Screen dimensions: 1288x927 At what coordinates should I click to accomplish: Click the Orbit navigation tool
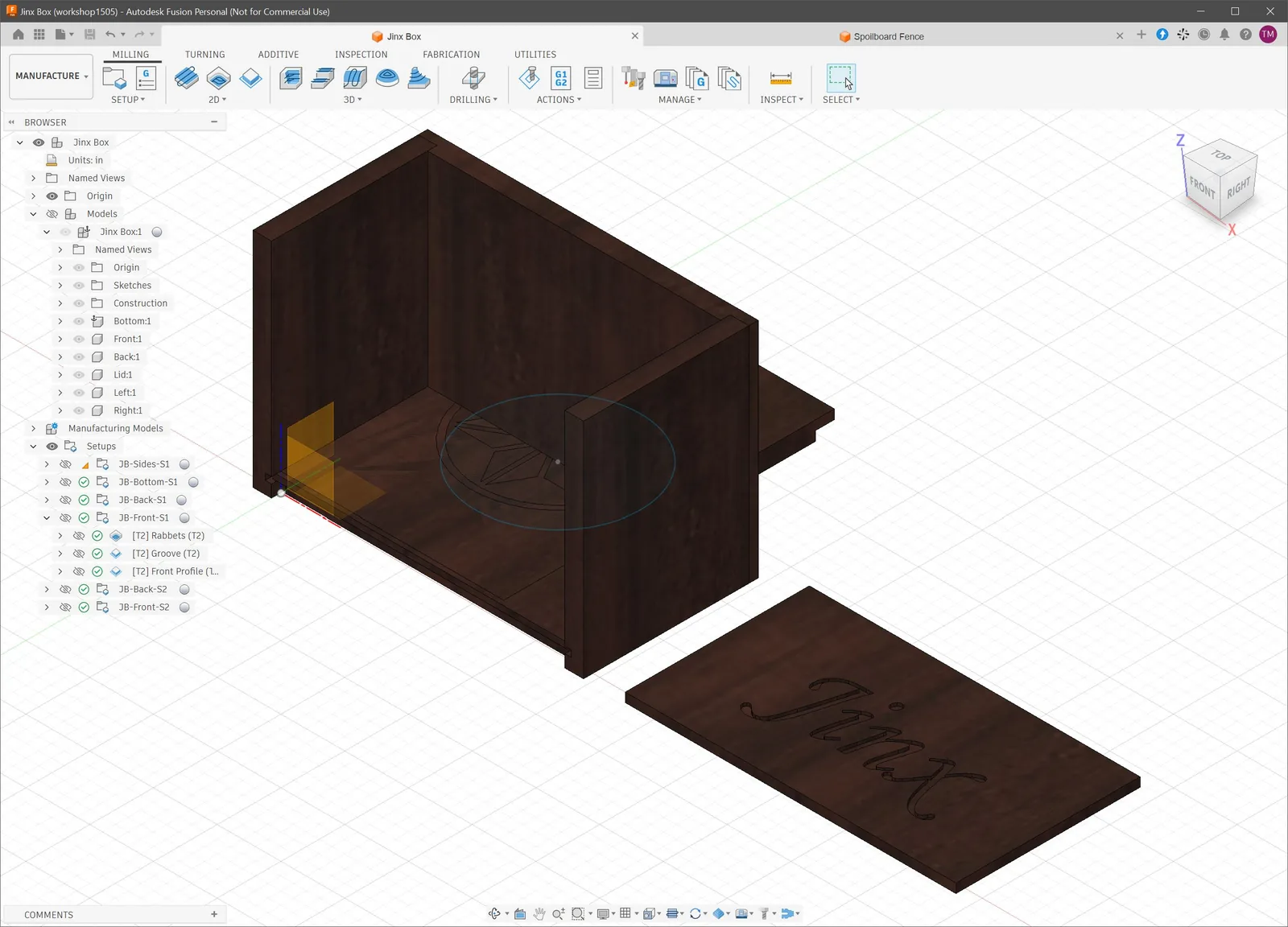pyautogui.click(x=494, y=913)
